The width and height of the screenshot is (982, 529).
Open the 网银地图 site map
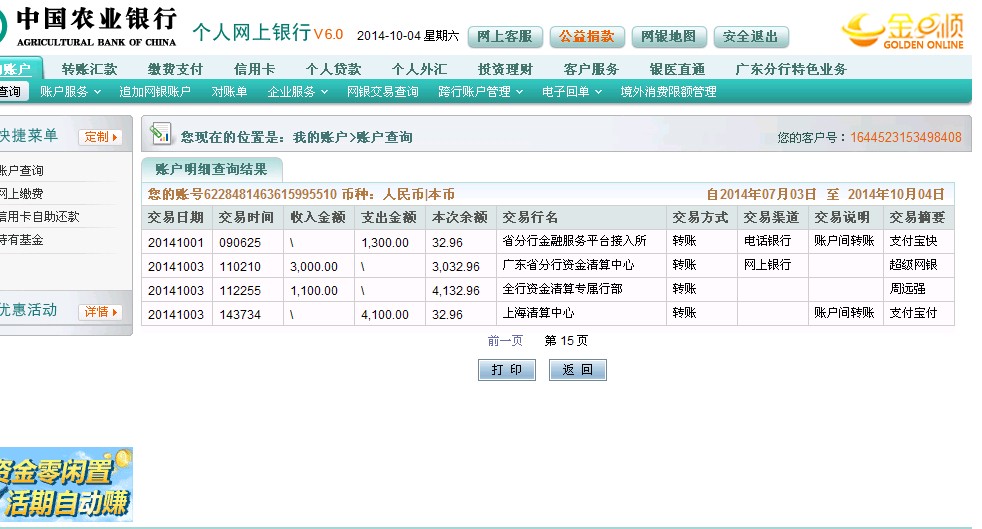point(668,37)
